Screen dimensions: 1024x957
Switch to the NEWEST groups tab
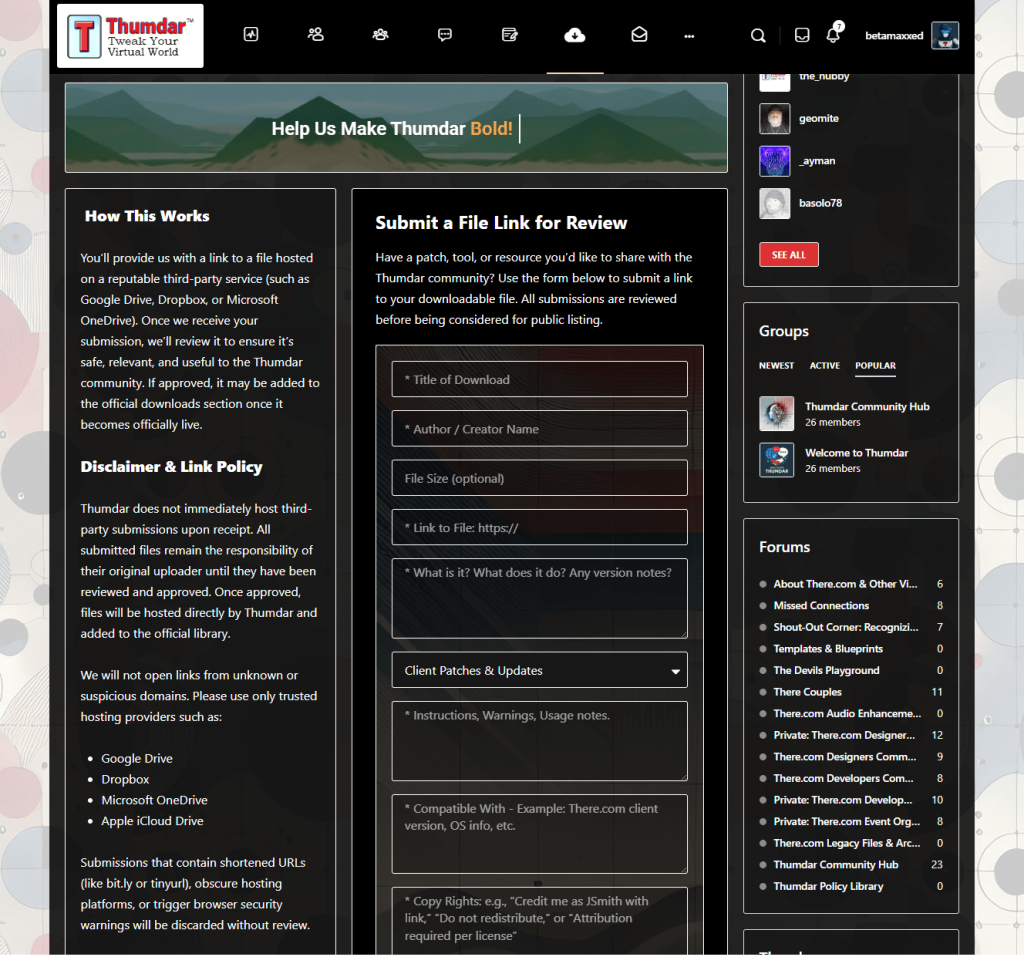(776, 366)
